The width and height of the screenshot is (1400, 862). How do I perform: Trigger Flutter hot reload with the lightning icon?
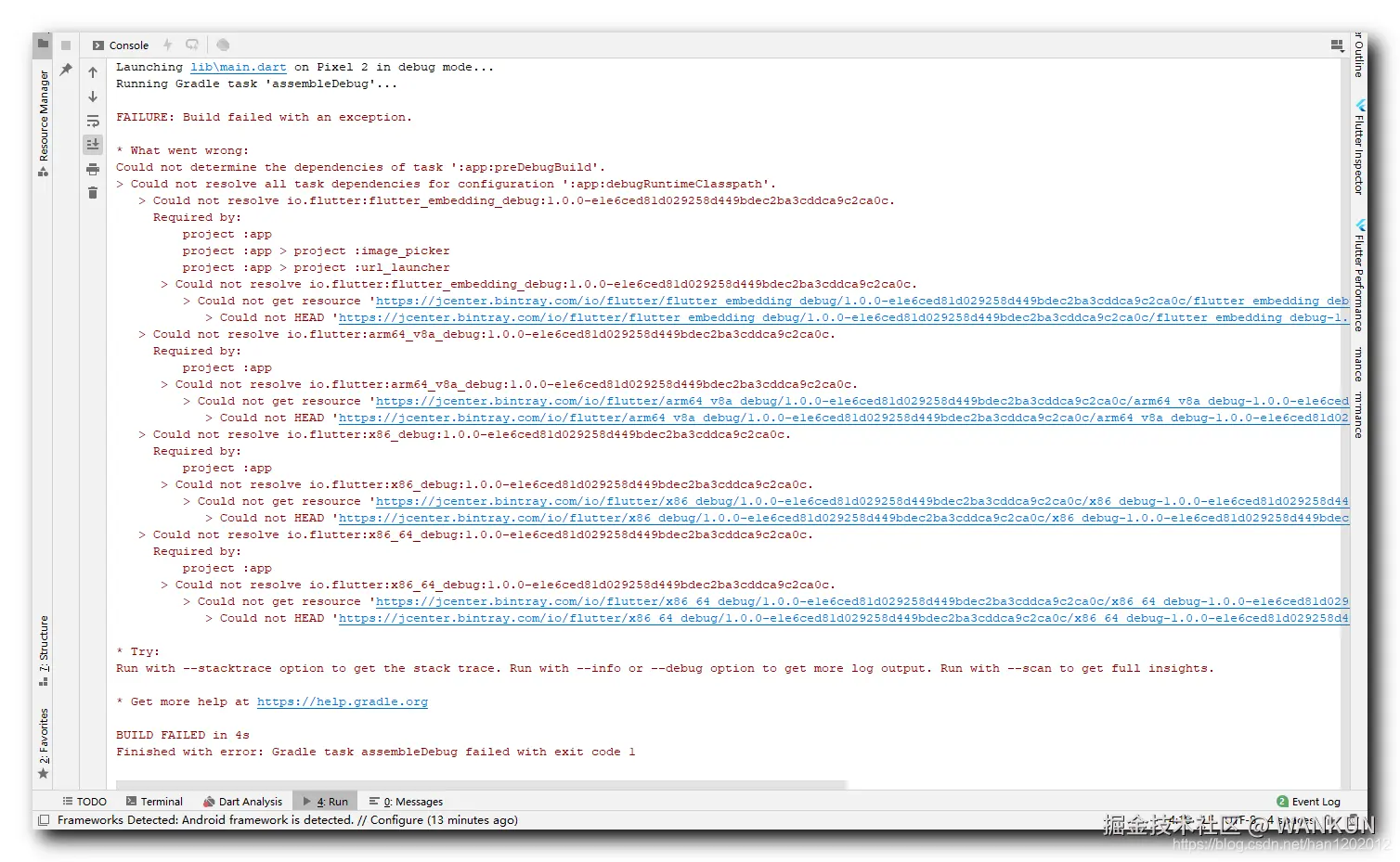(168, 45)
